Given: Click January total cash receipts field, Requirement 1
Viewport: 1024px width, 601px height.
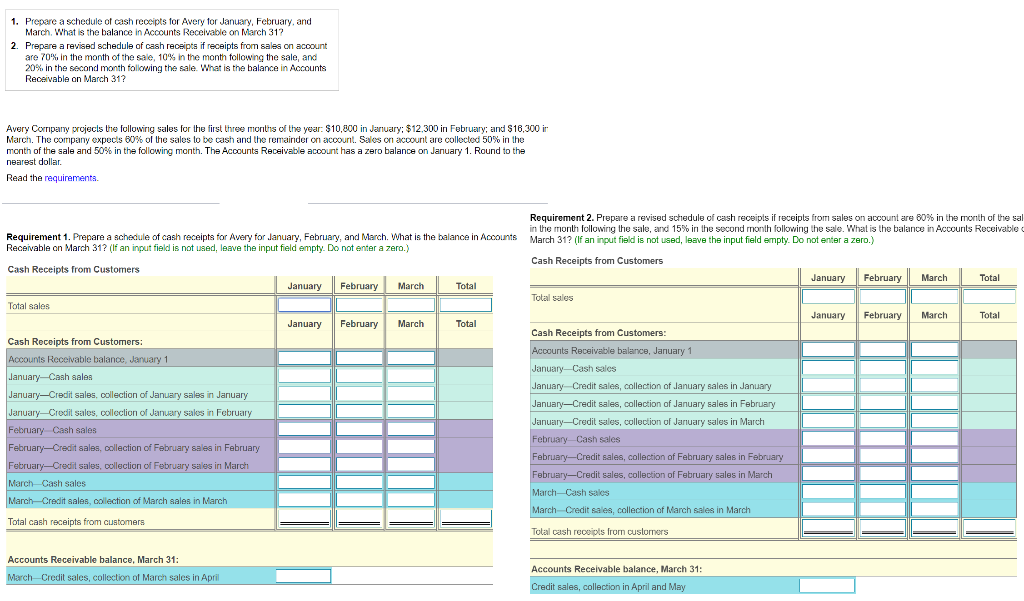Looking at the screenshot, I should [x=304, y=518].
